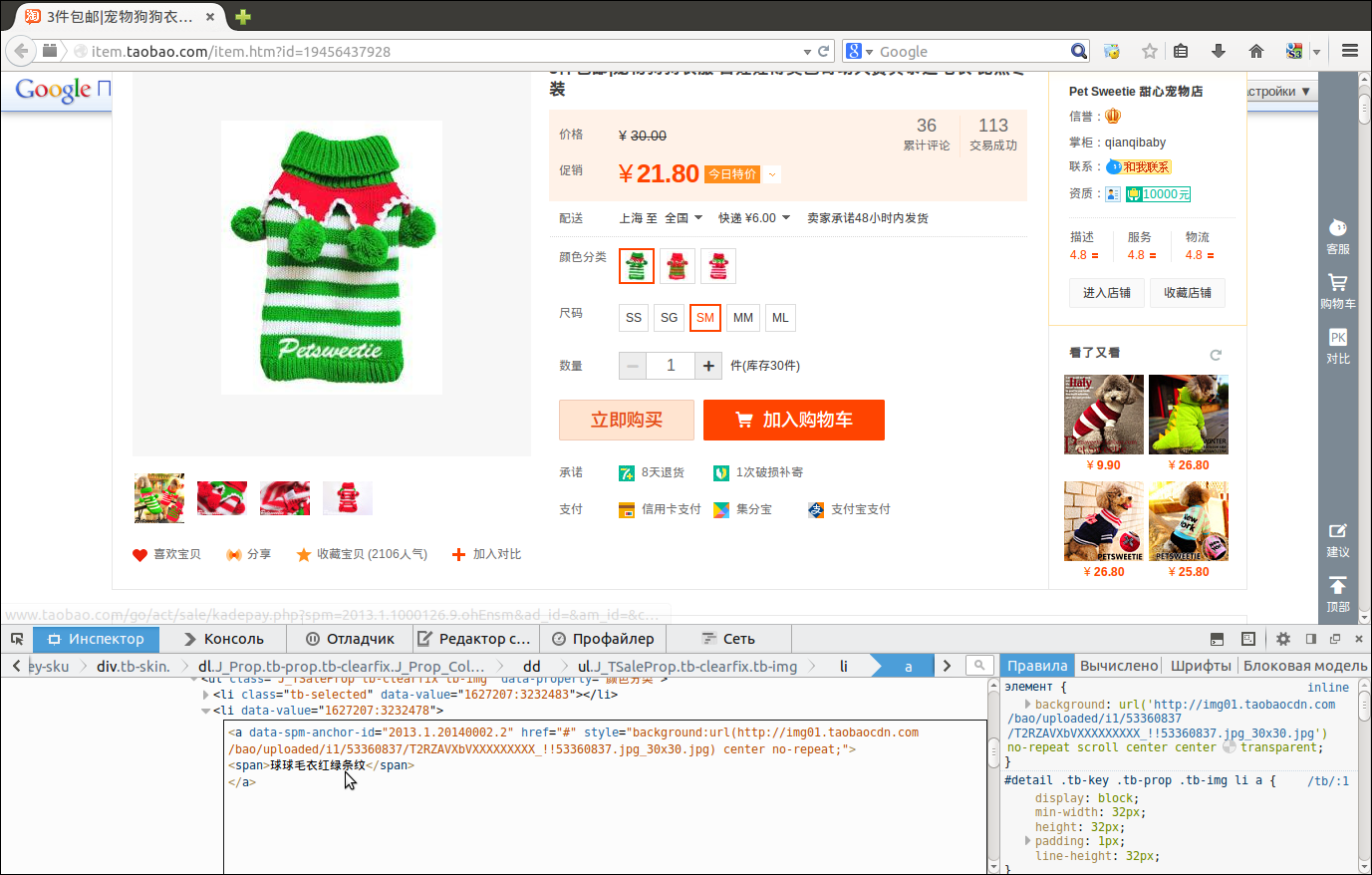Switch to the Консоль tab

(x=224, y=639)
